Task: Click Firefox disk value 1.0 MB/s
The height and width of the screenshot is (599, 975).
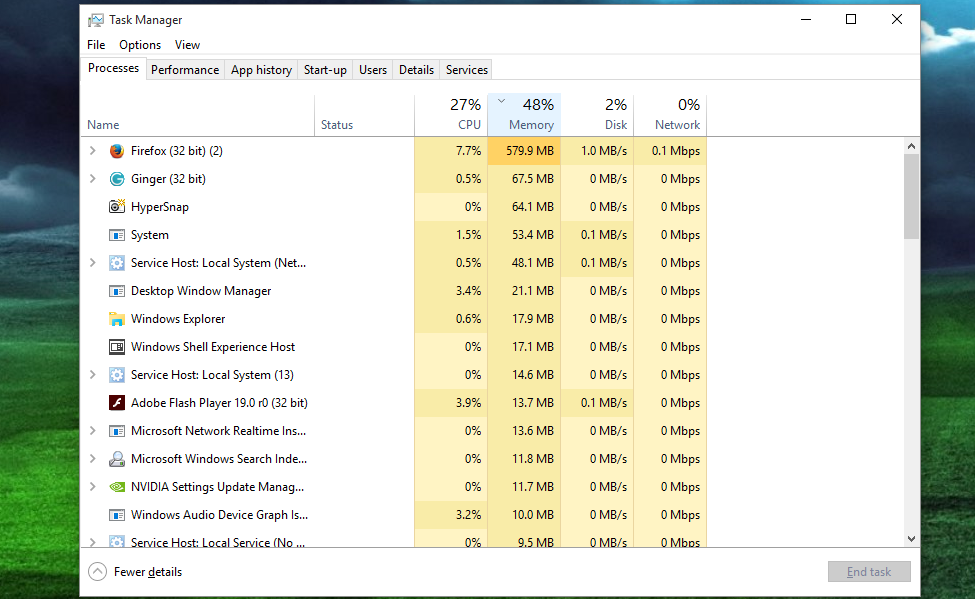Action: (x=604, y=151)
